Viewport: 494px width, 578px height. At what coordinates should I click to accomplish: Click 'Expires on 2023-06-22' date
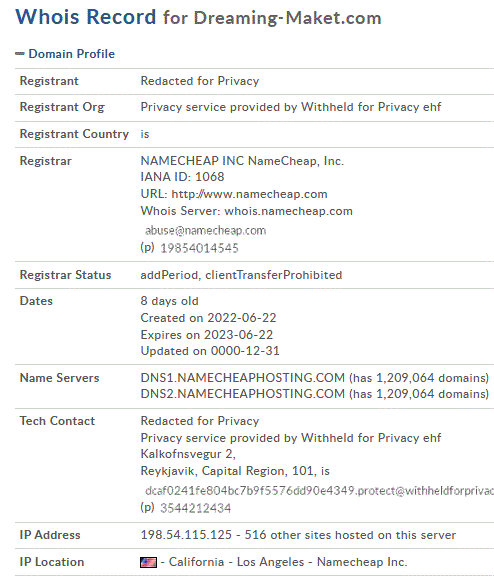(206, 335)
